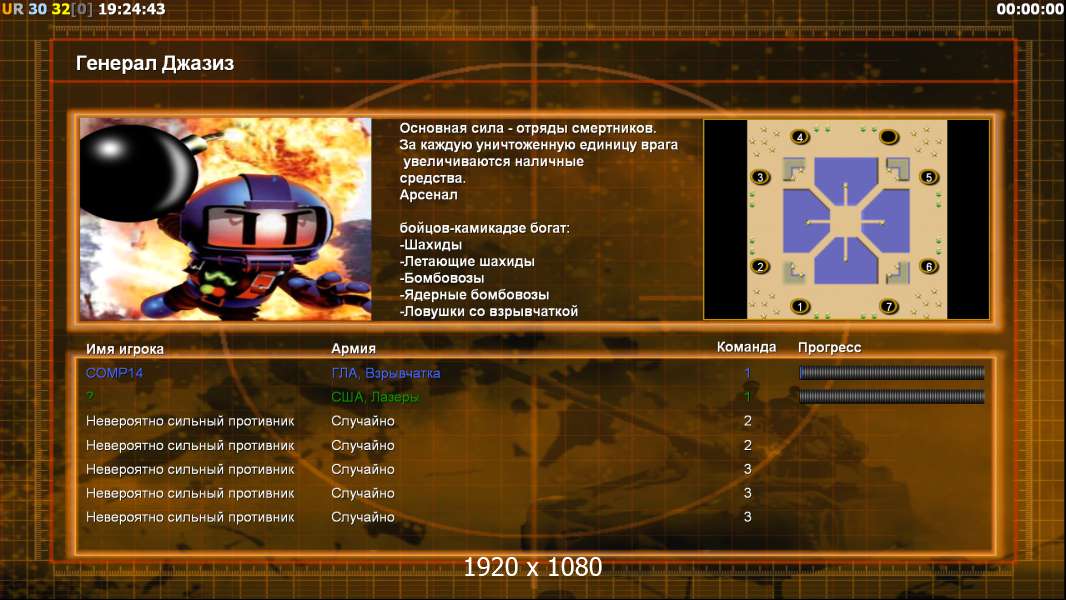The width and height of the screenshot is (1066, 600).
Task: Click the -Бомбовозы list entry
Action: pos(442,278)
